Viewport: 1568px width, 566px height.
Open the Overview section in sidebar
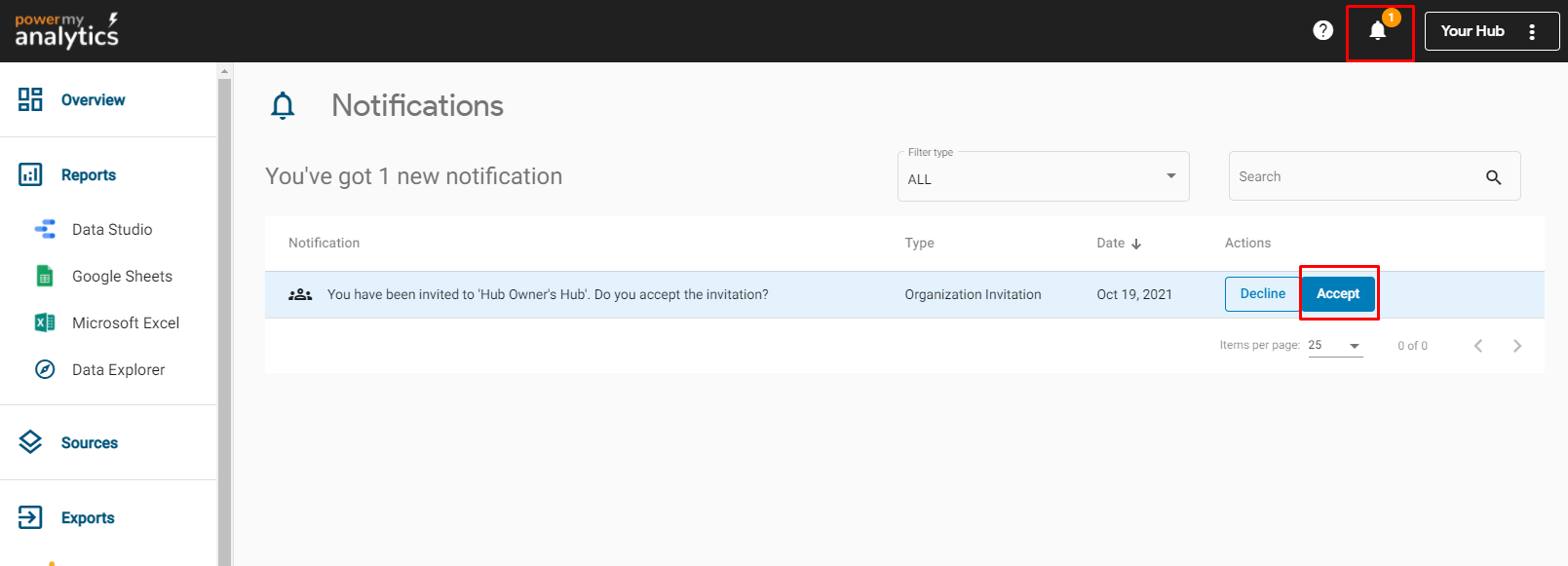pyautogui.click(x=93, y=100)
